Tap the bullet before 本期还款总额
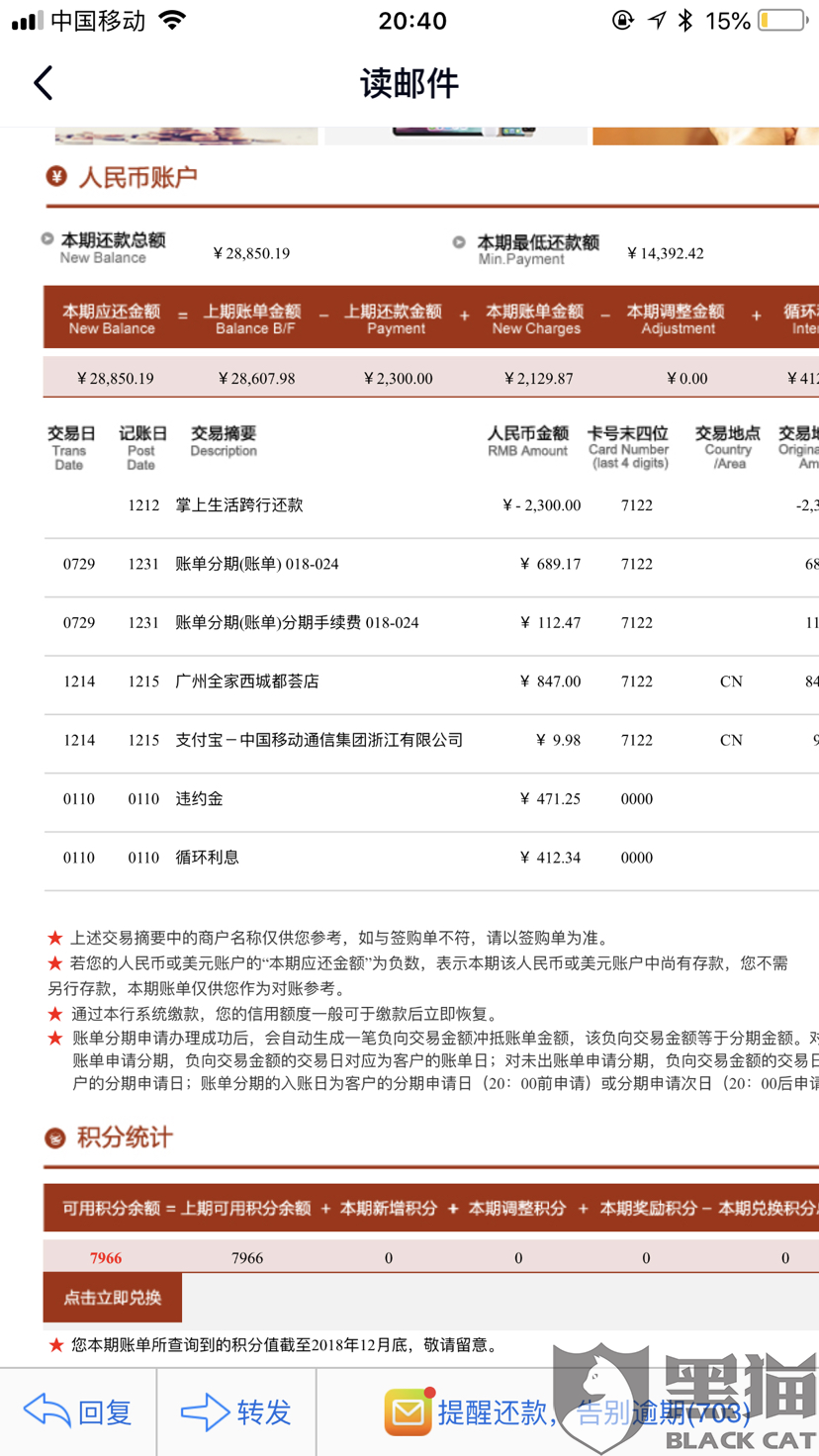This screenshot has width=819, height=1456. click(47, 239)
